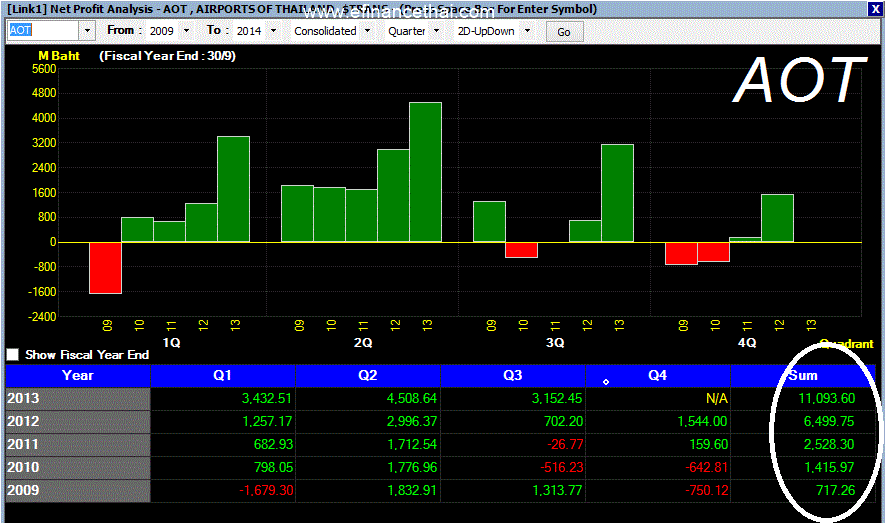Click the N/A cell for Q4 2013
886x523 pixels.
coord(658,399)
